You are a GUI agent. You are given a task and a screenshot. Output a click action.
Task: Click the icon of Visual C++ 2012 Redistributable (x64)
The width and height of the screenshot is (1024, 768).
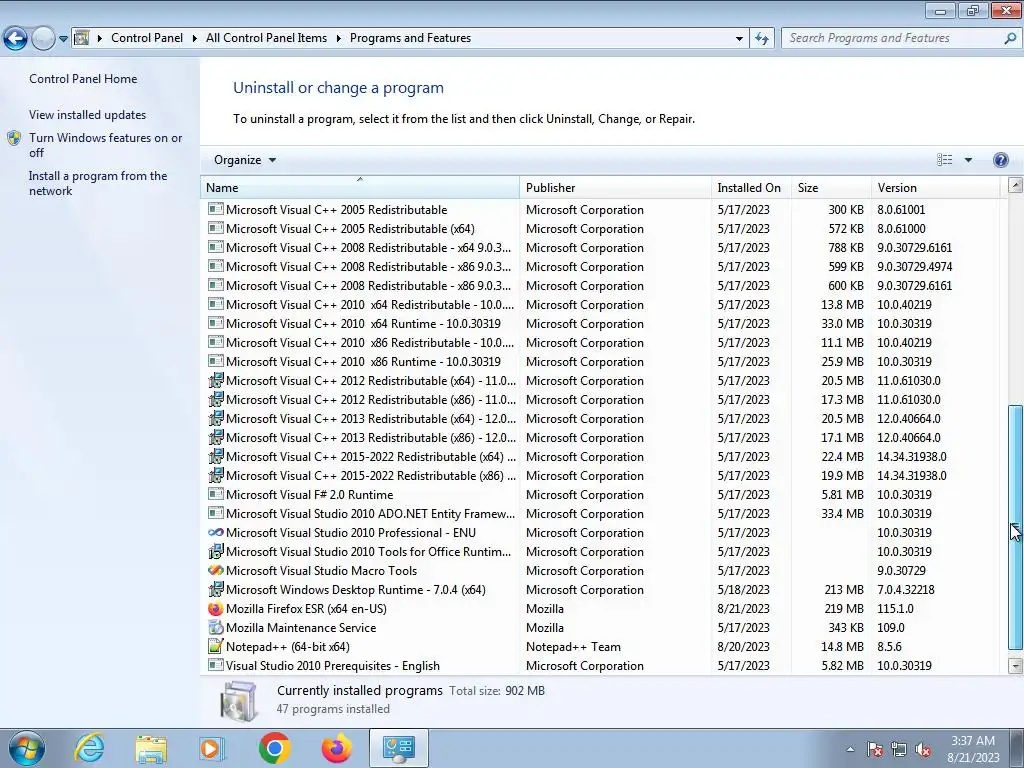tap(216, 380)
